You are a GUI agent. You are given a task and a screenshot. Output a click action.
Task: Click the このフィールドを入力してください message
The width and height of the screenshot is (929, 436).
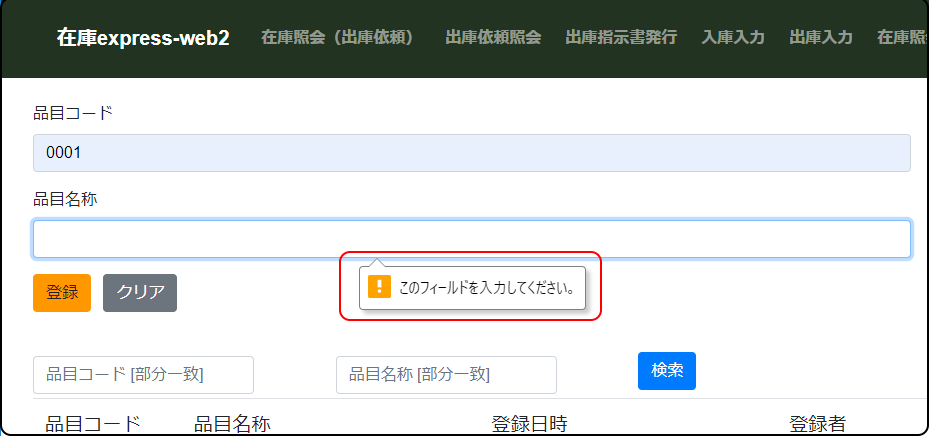[486, 288]
